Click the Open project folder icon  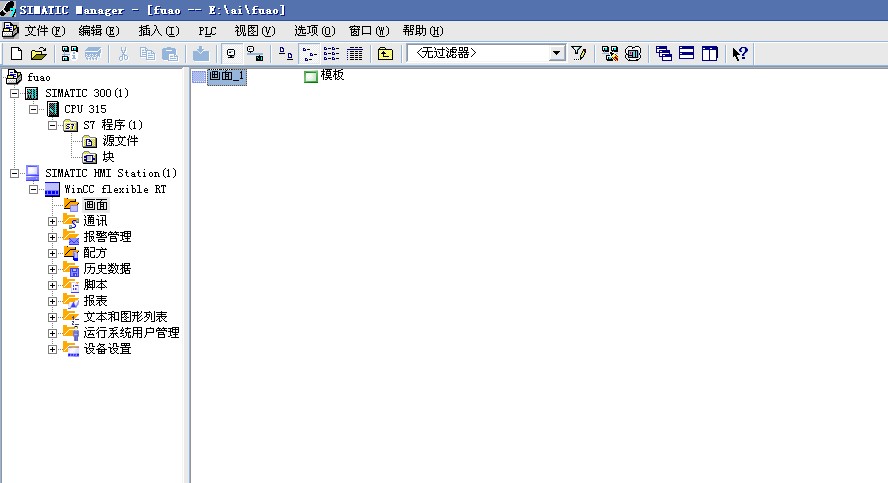point(38,53)
